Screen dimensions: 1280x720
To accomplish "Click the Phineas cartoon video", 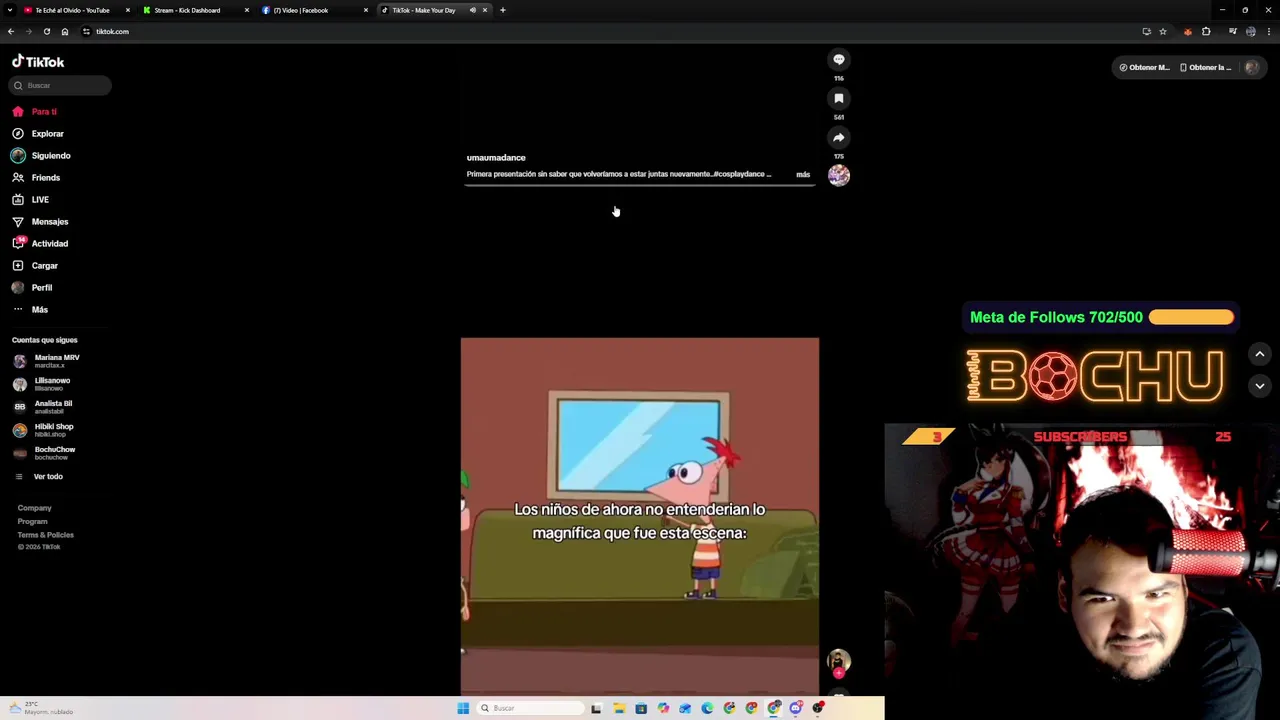I will tap(640, 515).
